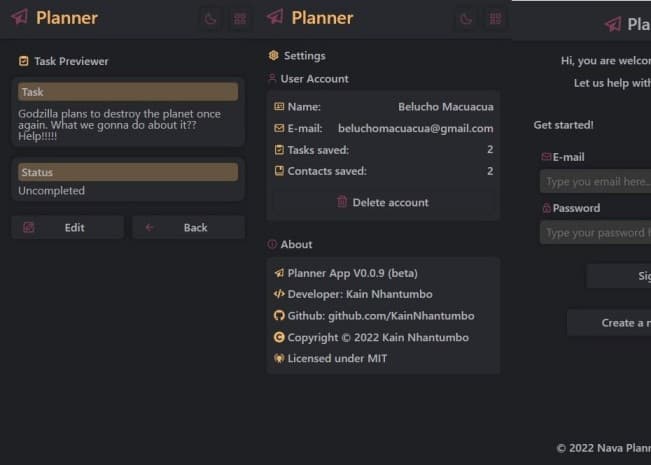The image size is (651, 465).
Task: Click the Github octocat icon
Action: pos(279,316)
